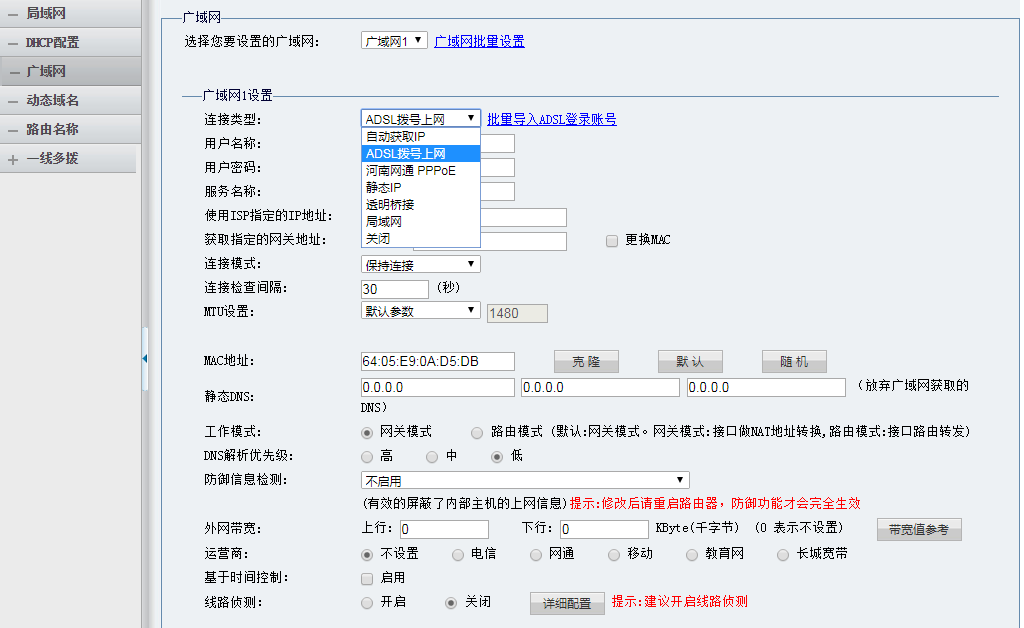The image size is (1024, 628).
Task: Open the 广域网1 selector dropdown
Action: click(x=394, y=41)
